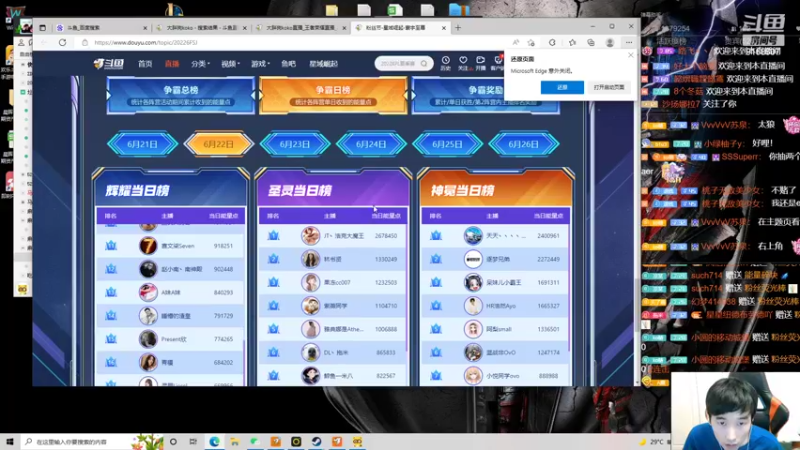The image size is (800, 450).
Task: Open 直播 in the Douyu navigation bar
Action: tap(172, 64)
